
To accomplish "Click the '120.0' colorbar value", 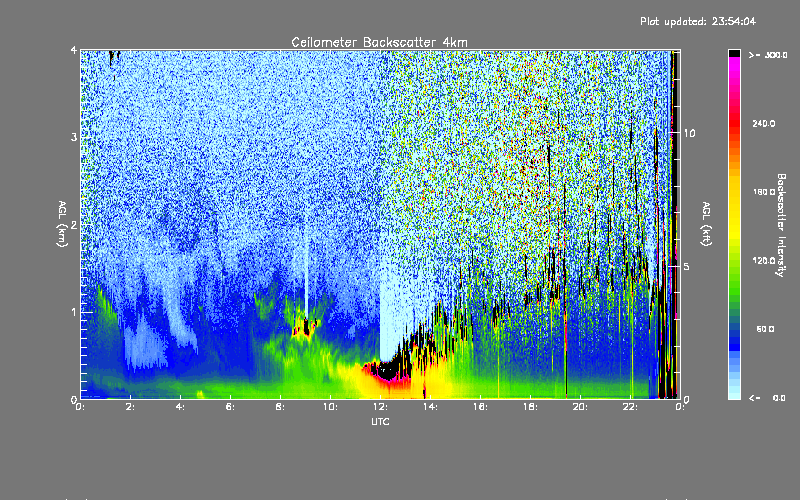I will [764, 261].
